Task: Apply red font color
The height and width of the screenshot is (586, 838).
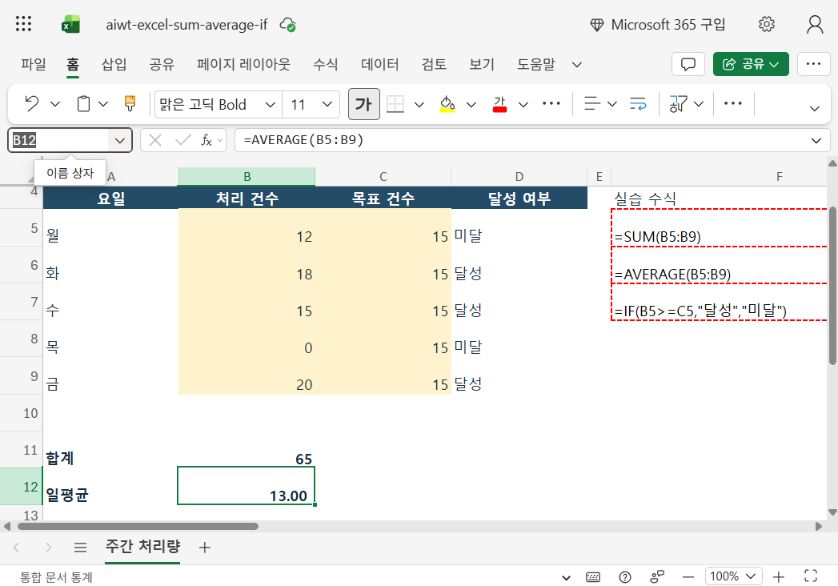Action: point(500,104)
